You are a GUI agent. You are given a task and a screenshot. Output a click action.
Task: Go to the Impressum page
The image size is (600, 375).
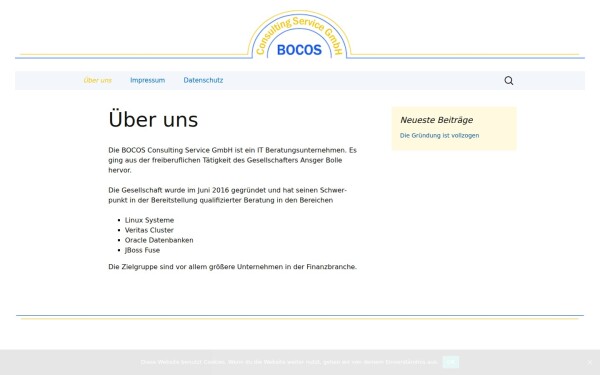tap(147, 80)
